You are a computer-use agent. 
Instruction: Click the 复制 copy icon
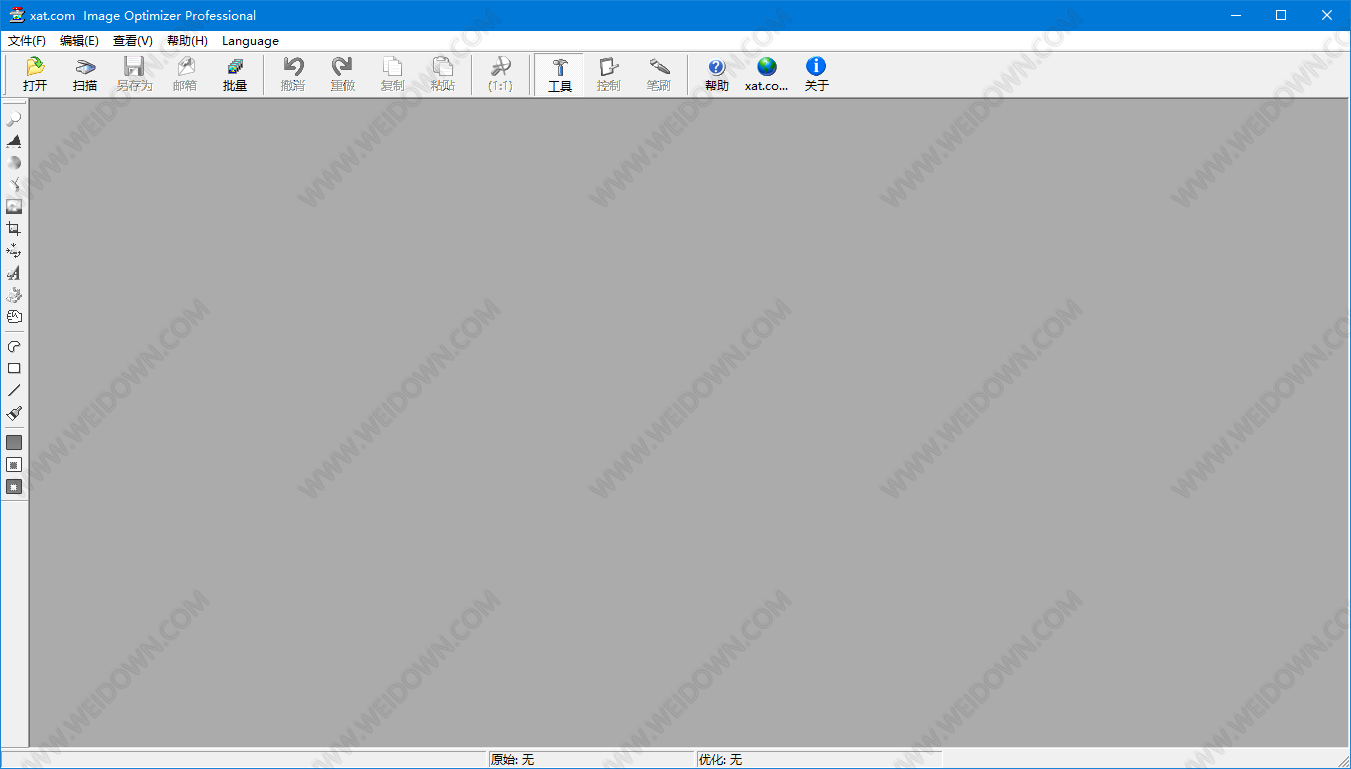pyautogui.click(x=393, y=75)
